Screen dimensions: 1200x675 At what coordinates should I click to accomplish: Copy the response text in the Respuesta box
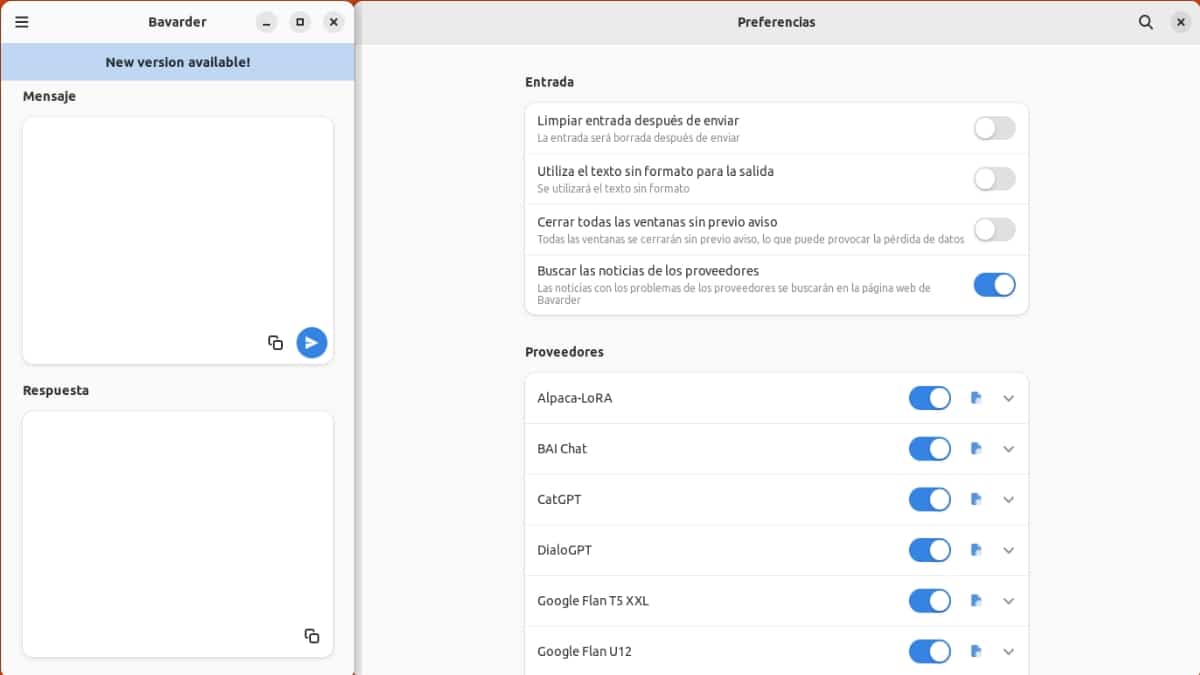point(312,636)
